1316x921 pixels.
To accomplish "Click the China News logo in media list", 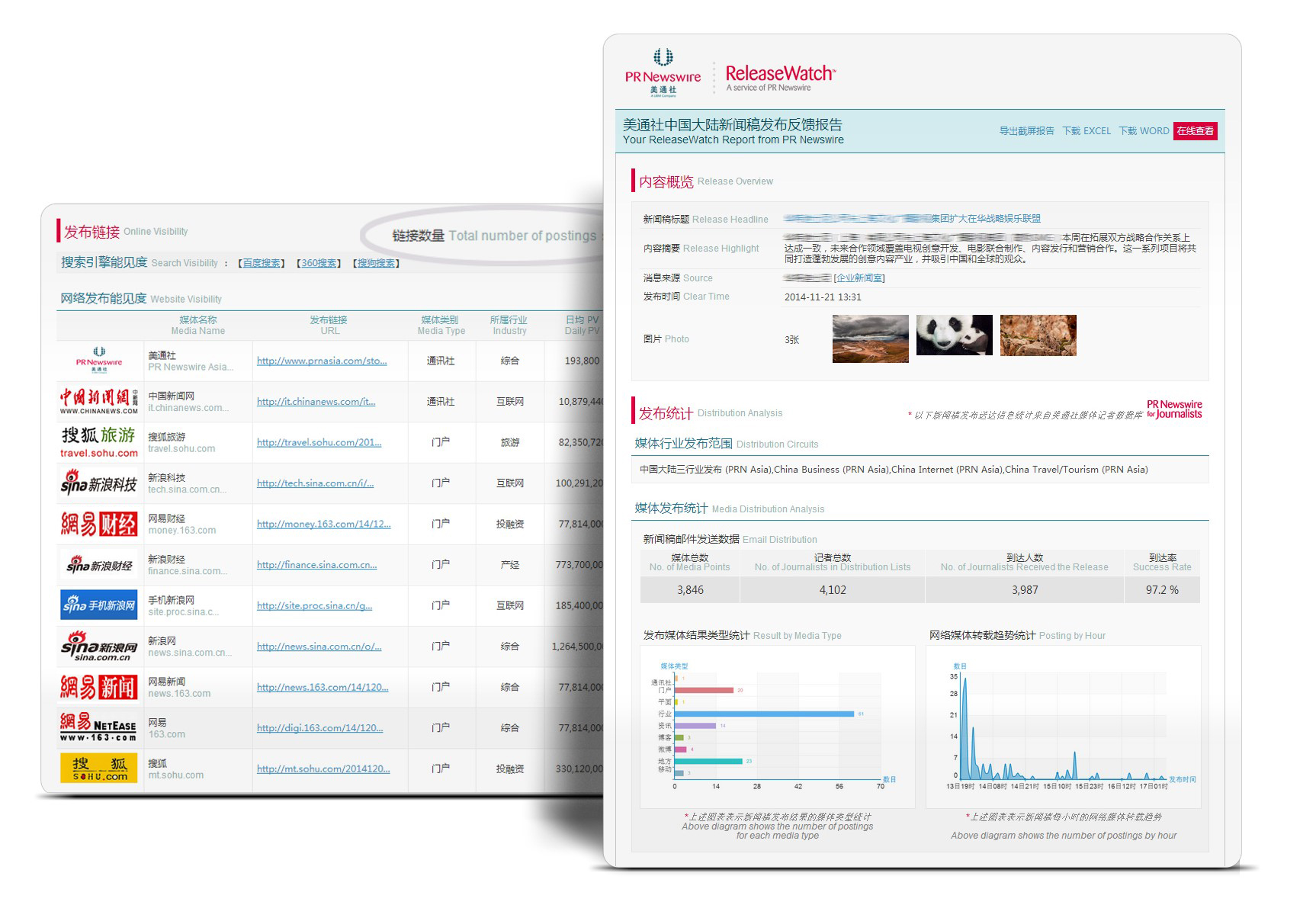I will [99, 401].
